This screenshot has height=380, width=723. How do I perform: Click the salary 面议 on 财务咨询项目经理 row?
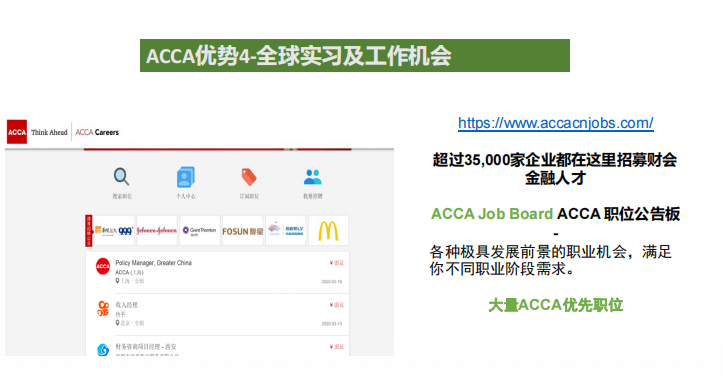pos(337,347)
